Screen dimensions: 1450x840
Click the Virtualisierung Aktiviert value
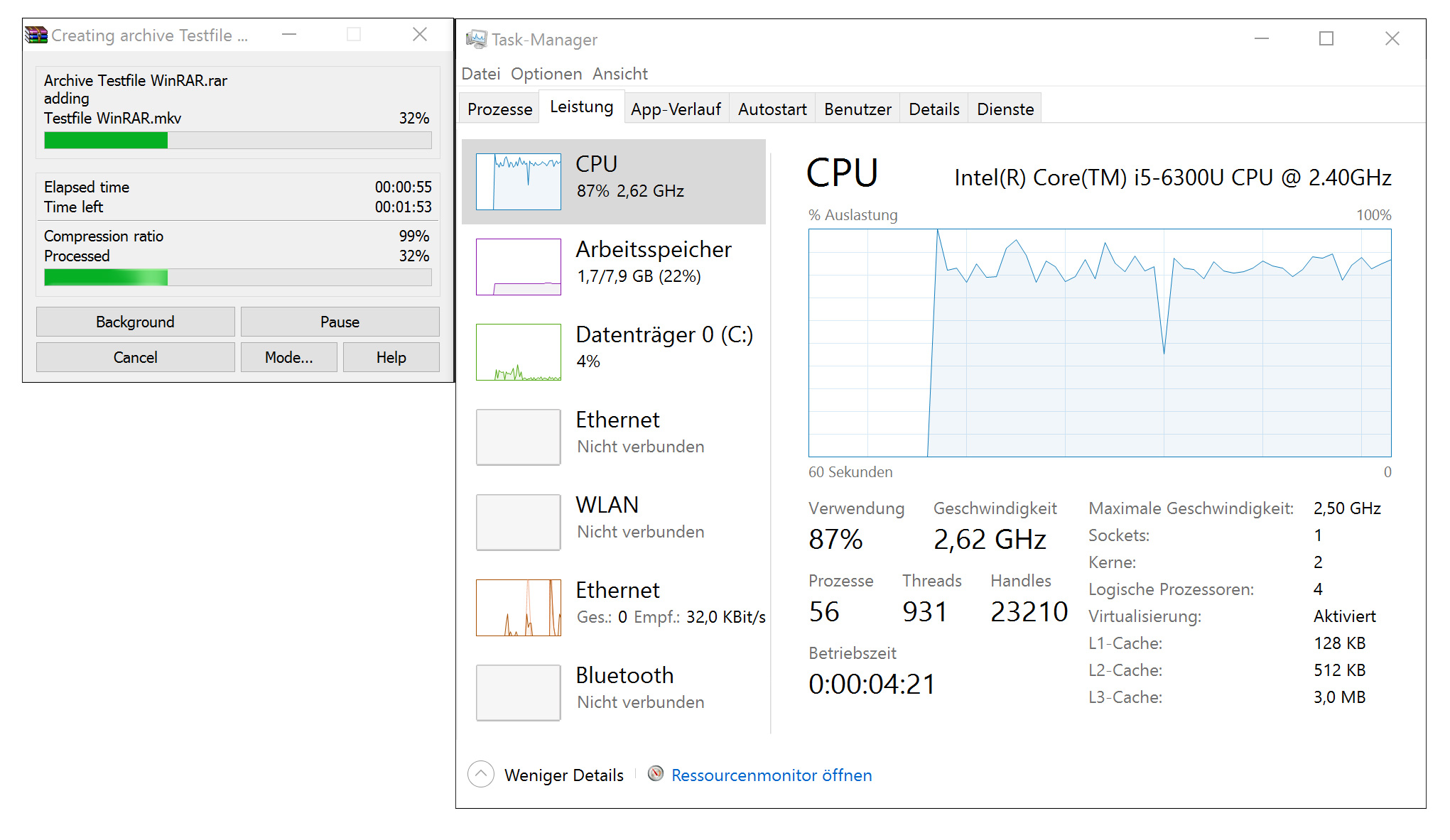1345,616
